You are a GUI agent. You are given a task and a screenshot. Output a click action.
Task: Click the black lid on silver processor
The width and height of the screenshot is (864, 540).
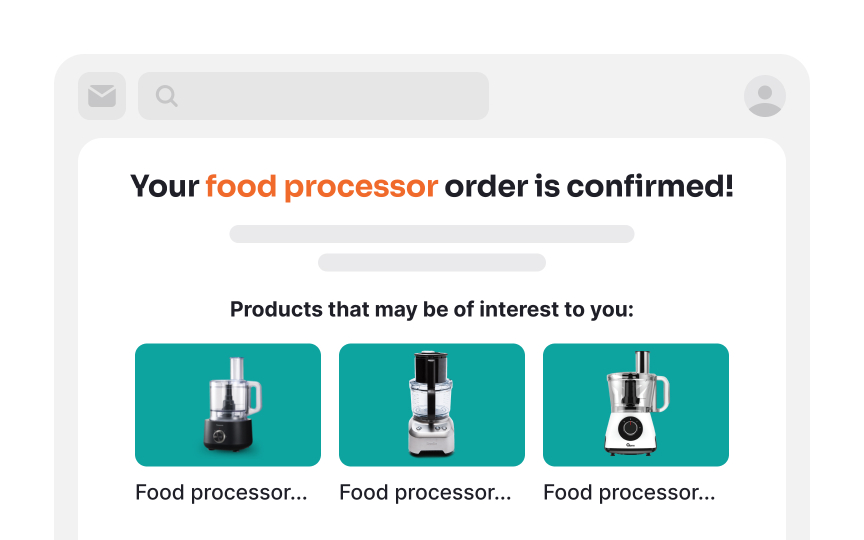pos(431,364)
